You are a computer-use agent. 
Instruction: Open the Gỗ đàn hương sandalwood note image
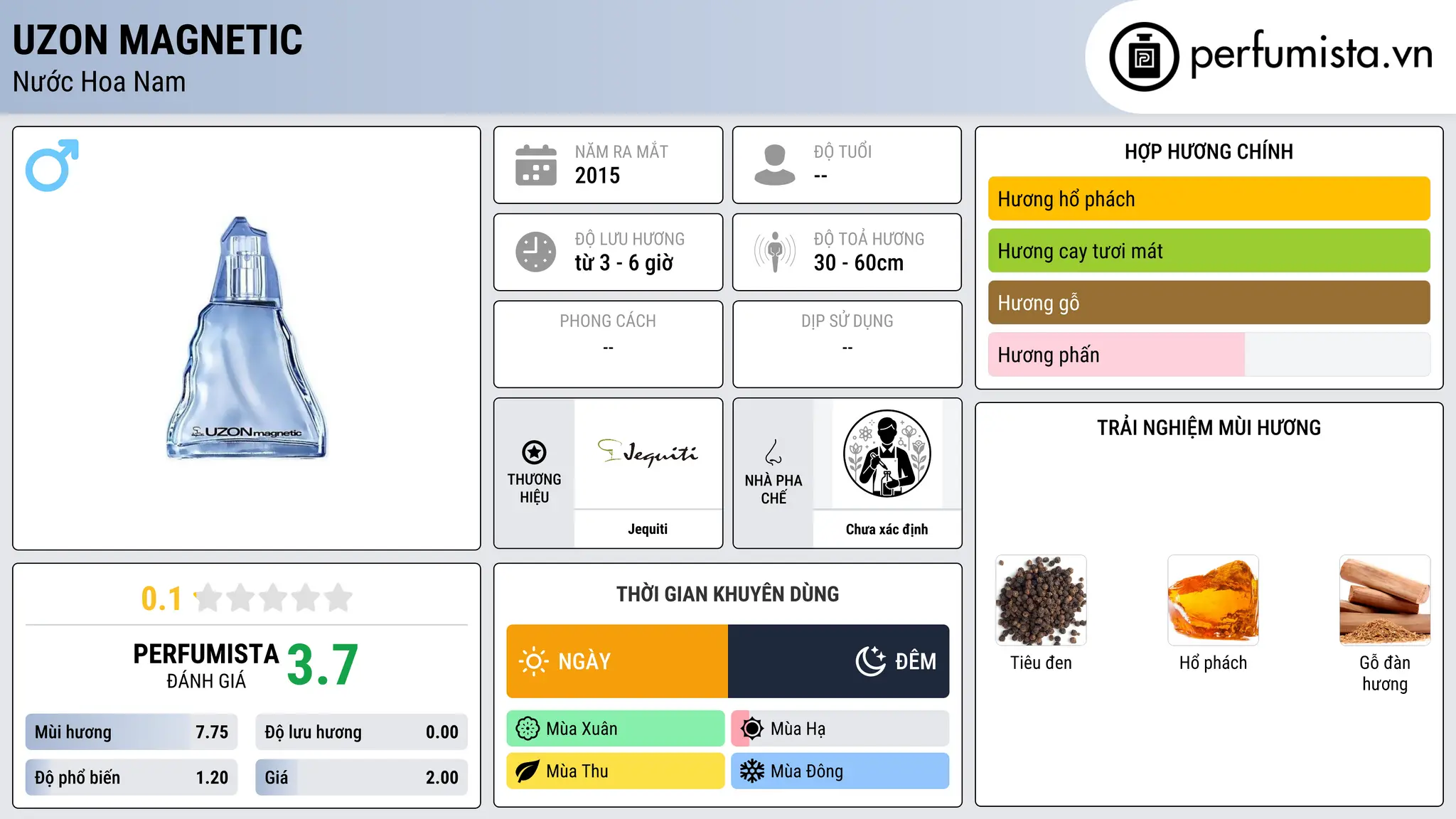click(x=1385, y=601)
